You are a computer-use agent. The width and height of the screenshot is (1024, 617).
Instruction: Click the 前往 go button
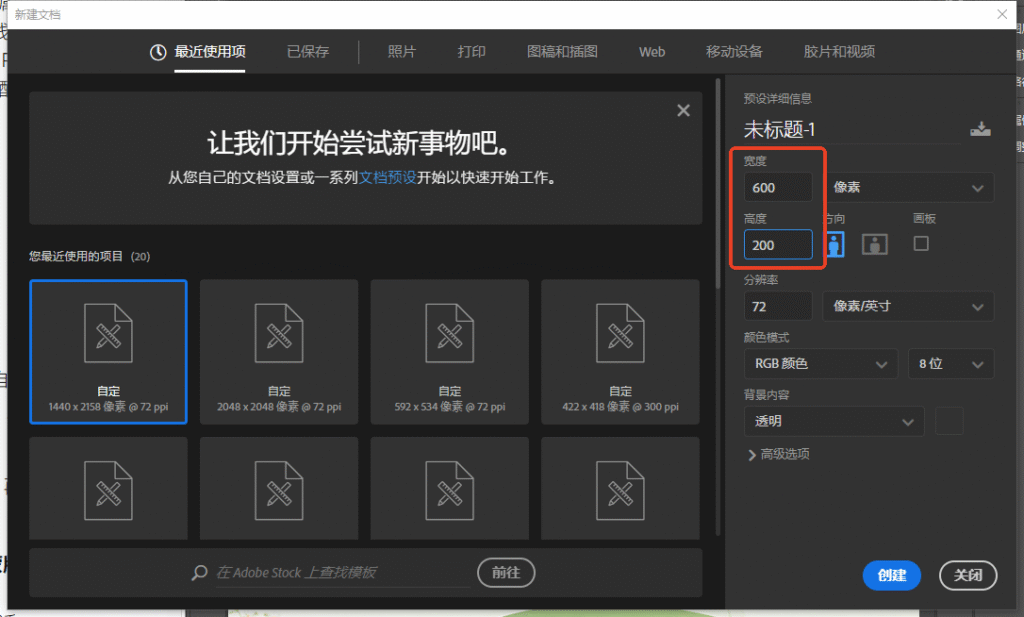(x=506, y=573)
